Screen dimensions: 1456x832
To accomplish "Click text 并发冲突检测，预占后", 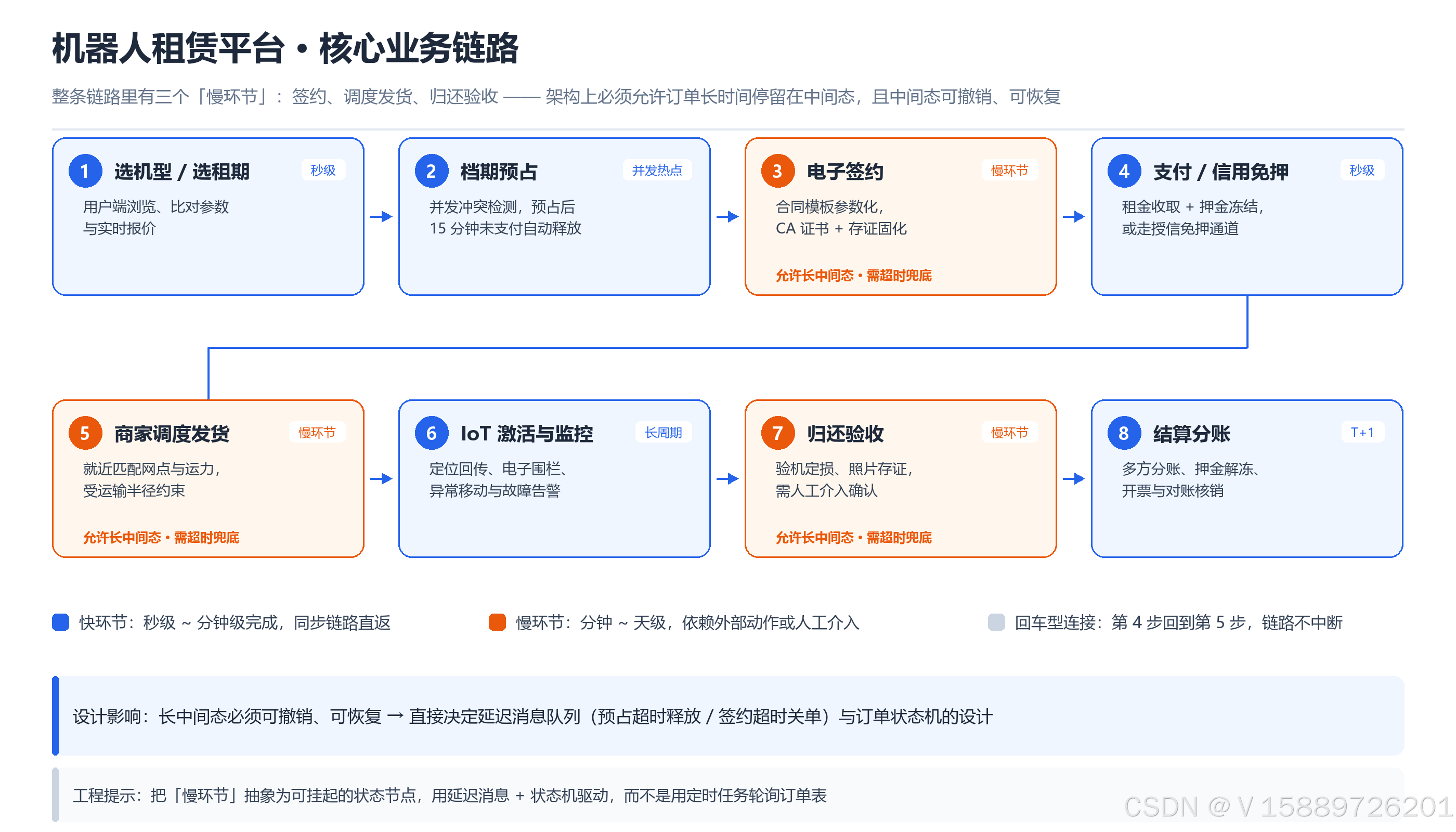I will [502, 207].
